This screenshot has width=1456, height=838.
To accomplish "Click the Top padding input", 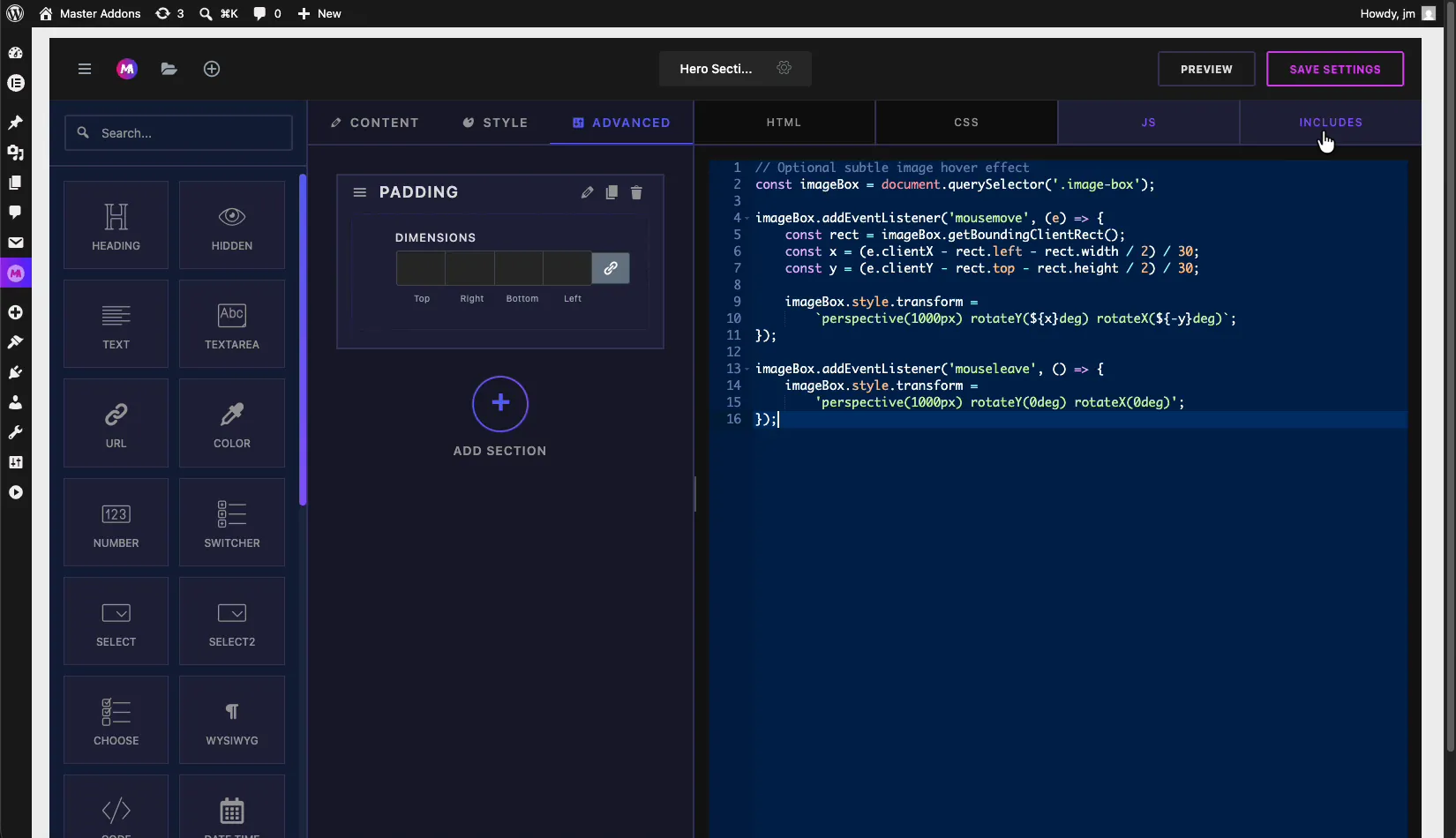I will [421, 268].
